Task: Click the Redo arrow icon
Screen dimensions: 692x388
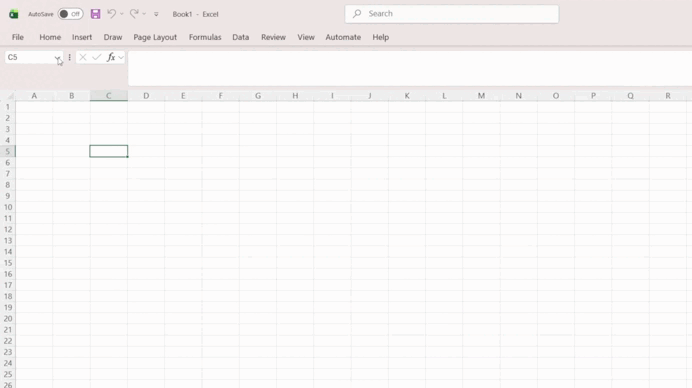Action: click(134, 14)
